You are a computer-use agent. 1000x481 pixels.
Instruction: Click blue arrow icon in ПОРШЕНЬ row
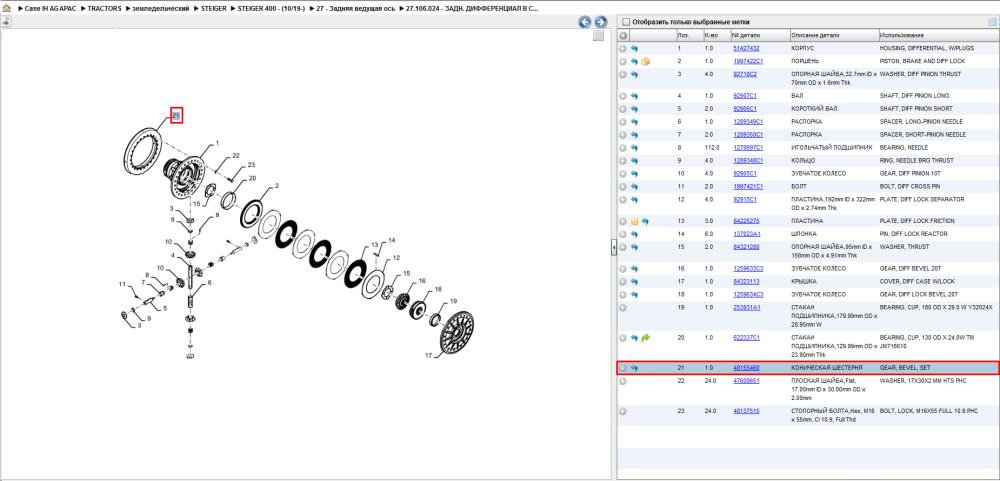[x=635, y=61]
